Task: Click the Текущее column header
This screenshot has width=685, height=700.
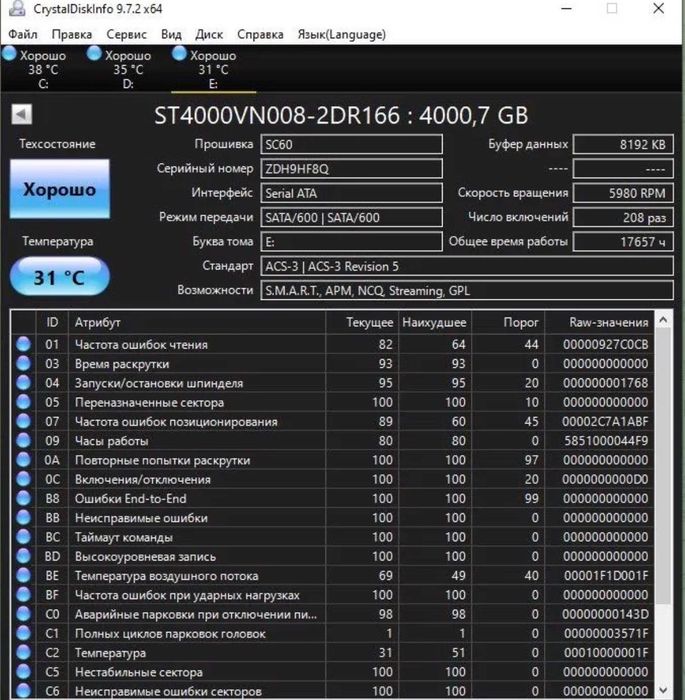Action: point(362,322)
